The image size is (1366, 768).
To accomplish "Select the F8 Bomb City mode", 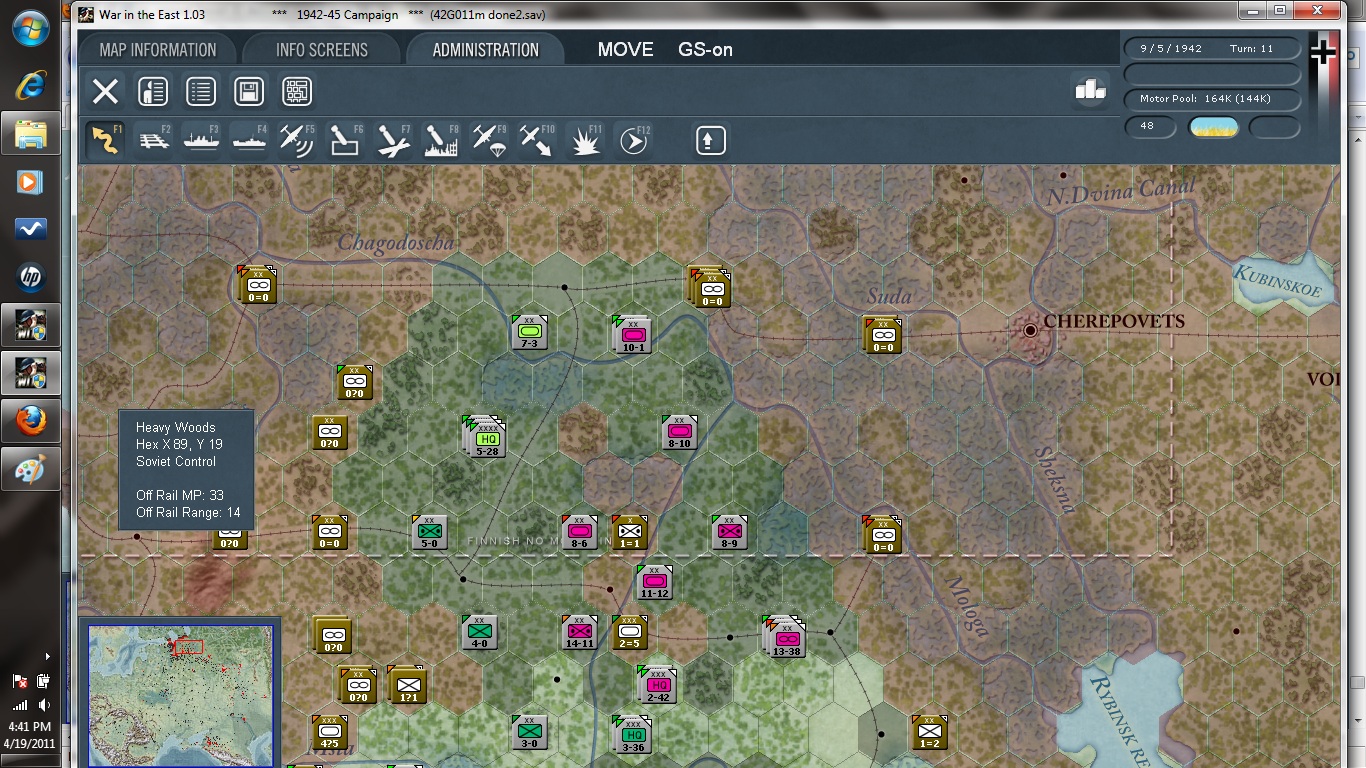I will tap(441, 140).
